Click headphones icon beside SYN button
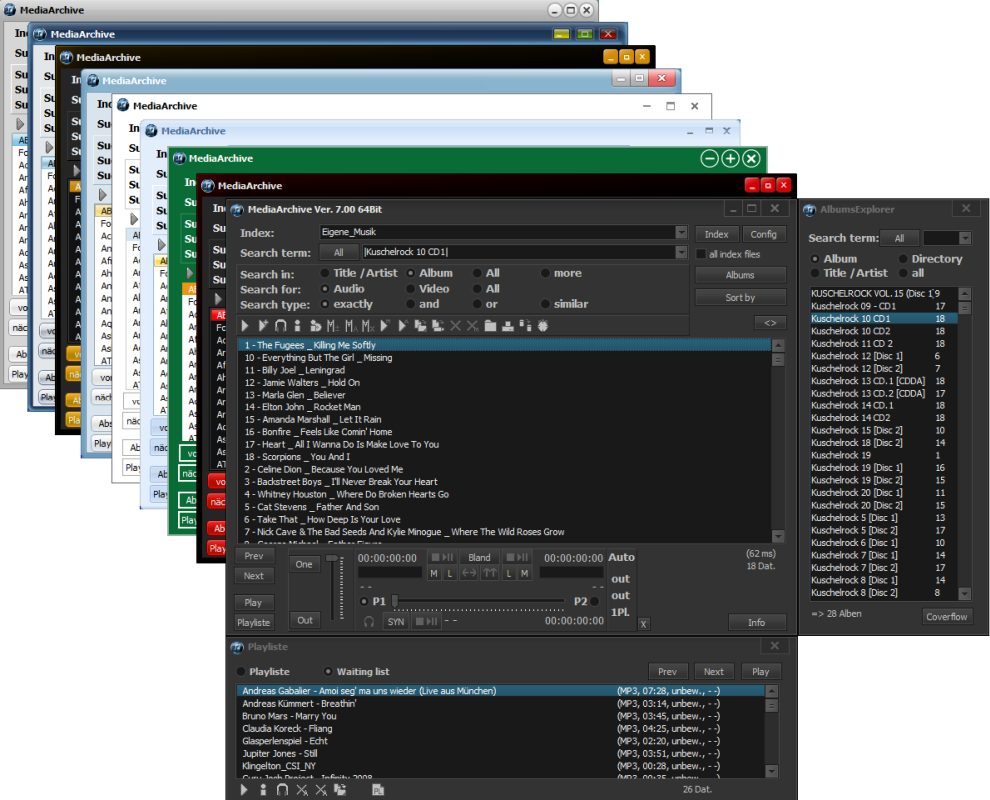The height and width of the screenshot is (800, 990). [369, 622]
